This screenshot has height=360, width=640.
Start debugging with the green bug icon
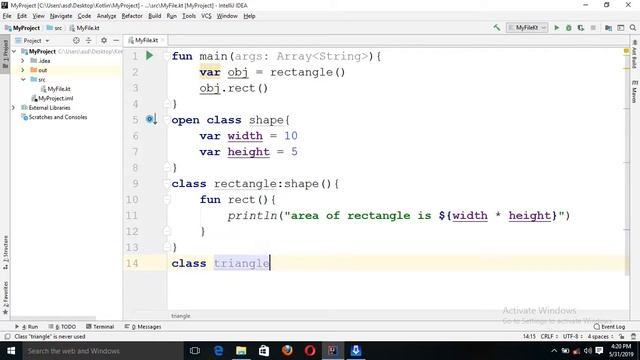click(x=569, y=28)
